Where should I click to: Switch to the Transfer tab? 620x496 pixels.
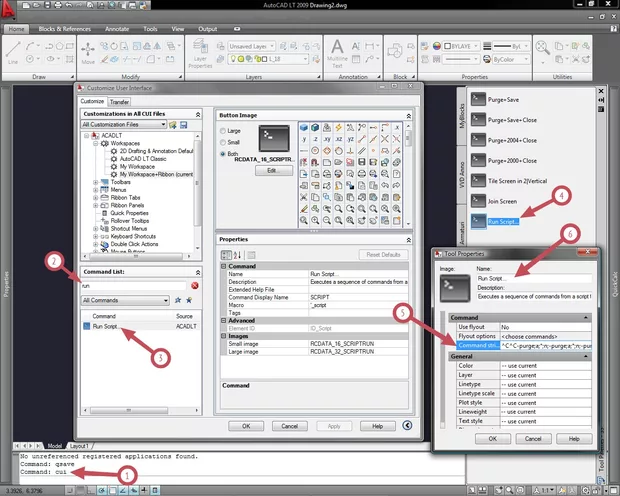point(119,101)
